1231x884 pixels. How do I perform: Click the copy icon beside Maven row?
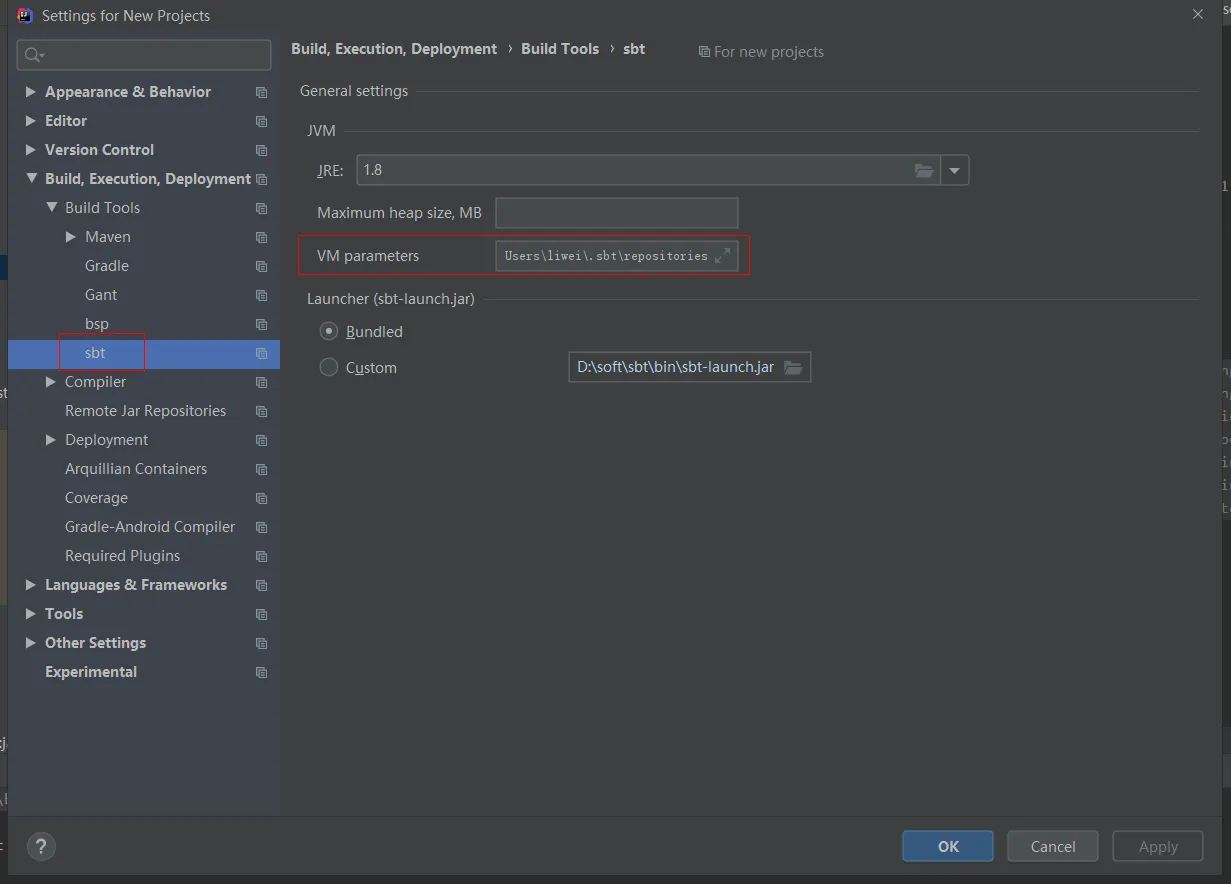pos(262,238)
